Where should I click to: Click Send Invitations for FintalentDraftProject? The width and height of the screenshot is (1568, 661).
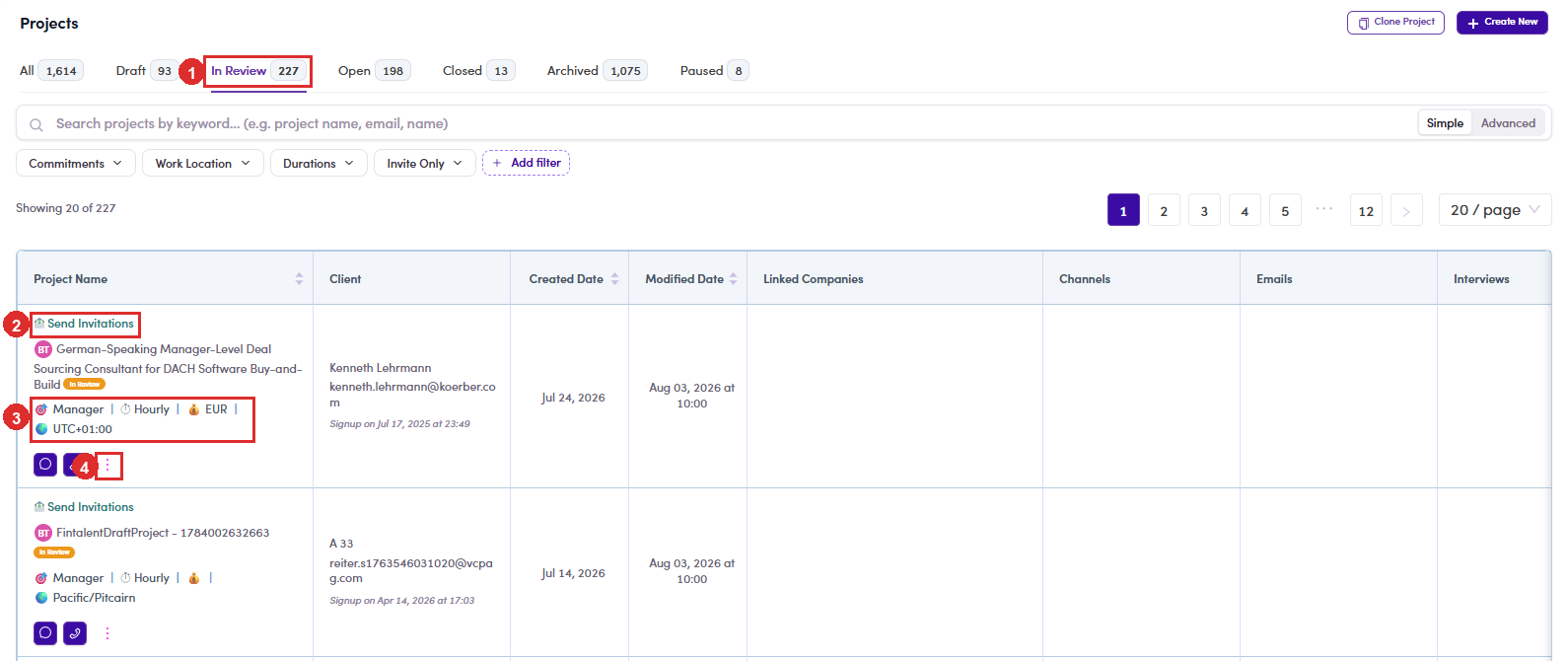pyautogui.click(x=85, y=507)
